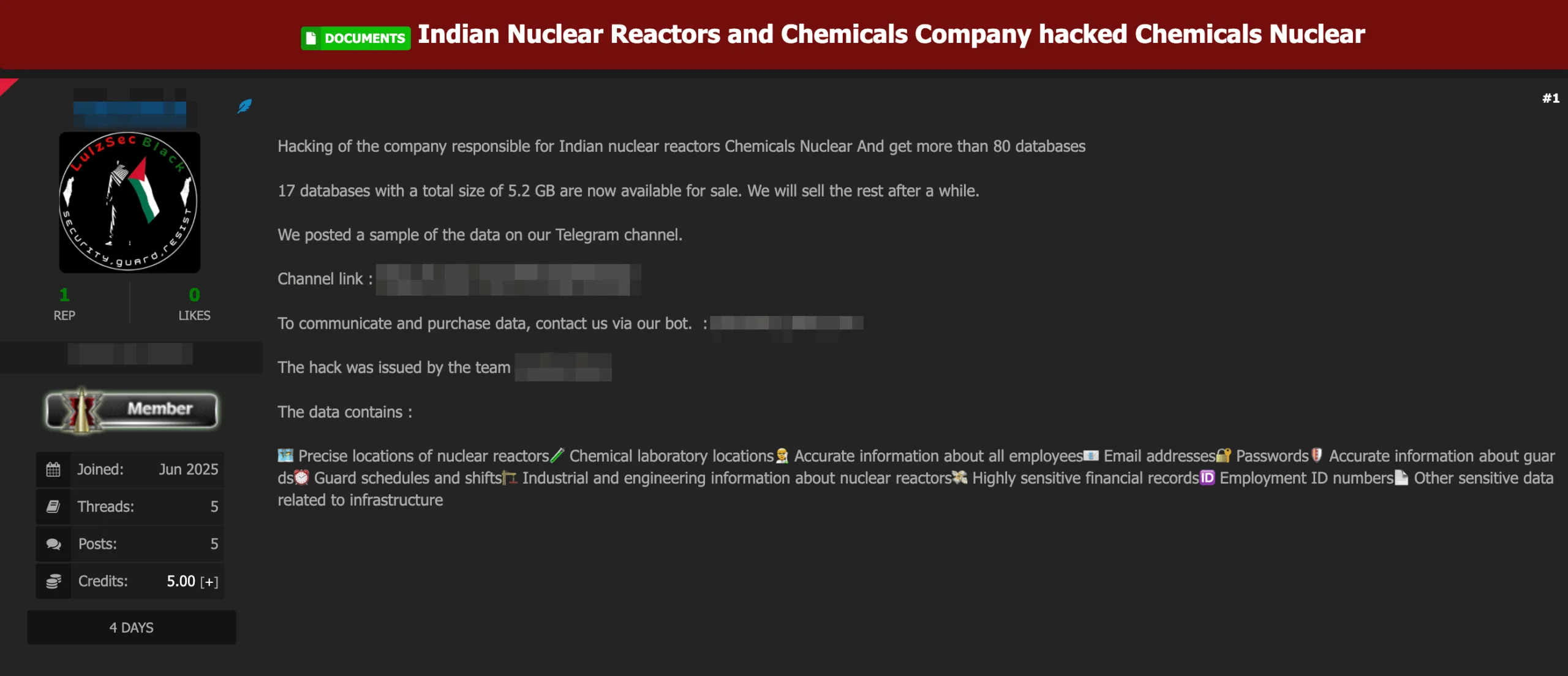Click the calendar icon next to Joined

pos(53,470)
